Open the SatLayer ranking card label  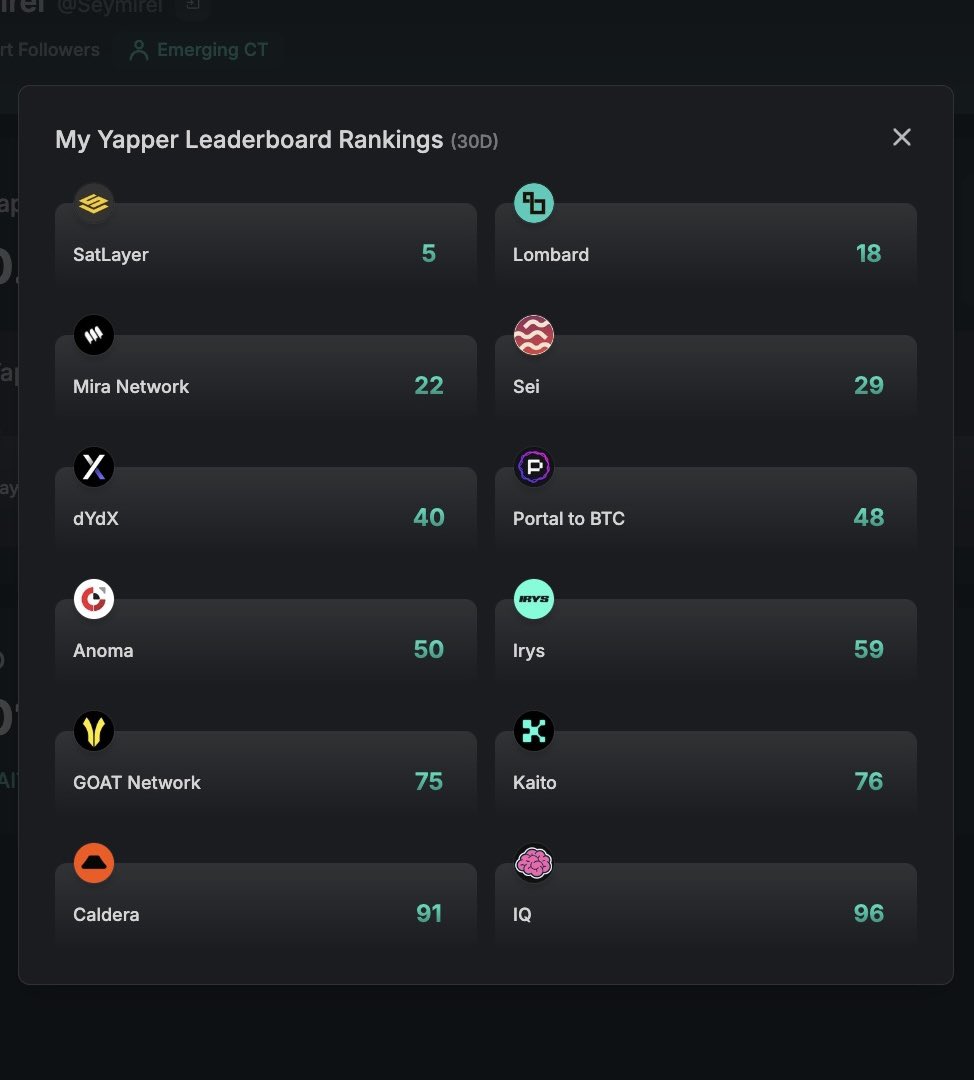(111, 255)
